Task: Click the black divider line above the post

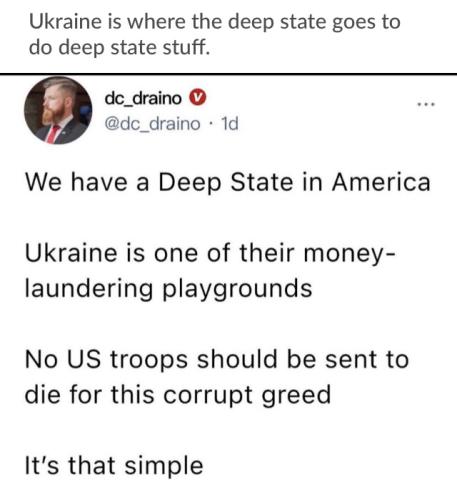Action: pos(228,74)
